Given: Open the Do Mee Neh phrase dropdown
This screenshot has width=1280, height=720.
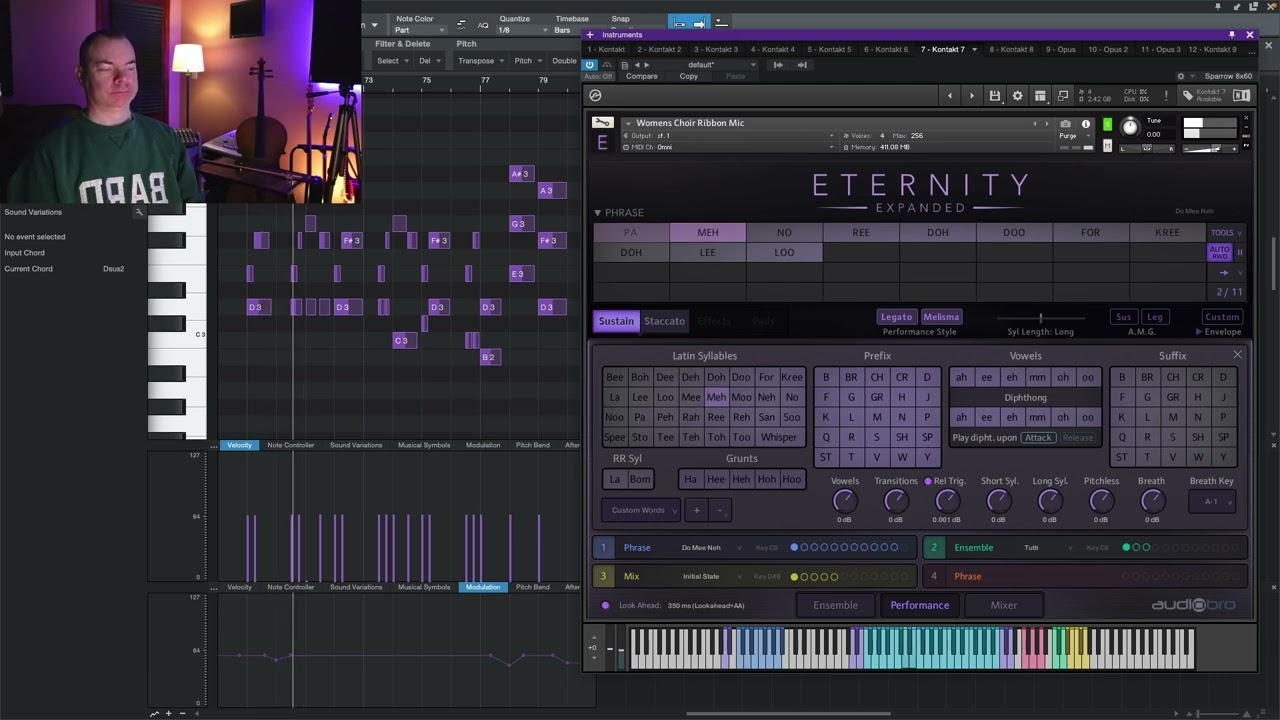Looking at the screenshot, I should (x=712, y=548).
